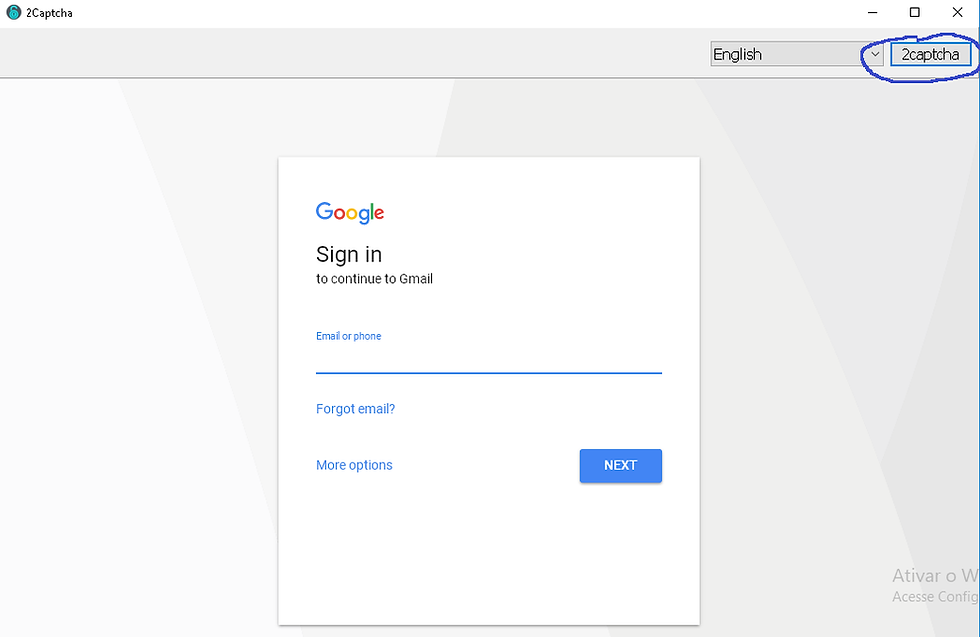Viewport: 980px width, 637px height.
Task: Open the More options link
Action: (x=354, y=465)
